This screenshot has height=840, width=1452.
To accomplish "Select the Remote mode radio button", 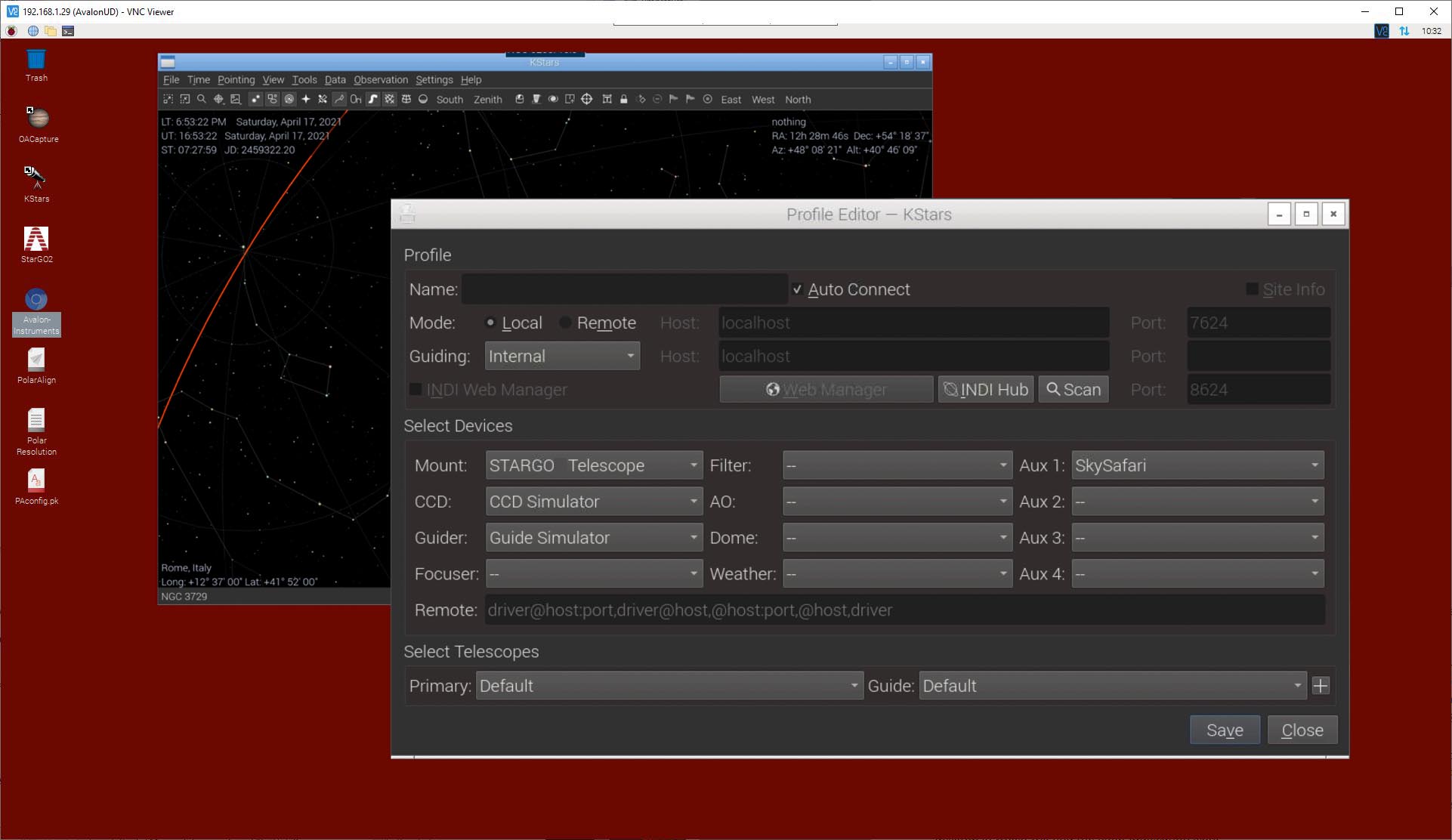I will [565, 323].
